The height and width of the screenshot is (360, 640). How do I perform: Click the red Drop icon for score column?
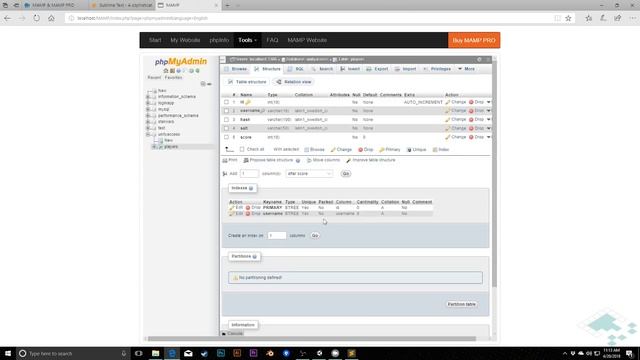pos(471,137)
